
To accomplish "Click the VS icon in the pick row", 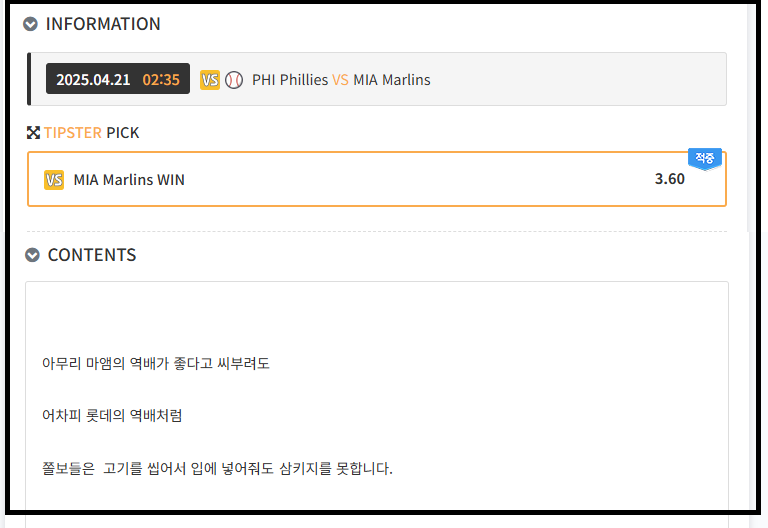I will click(54, 180).
